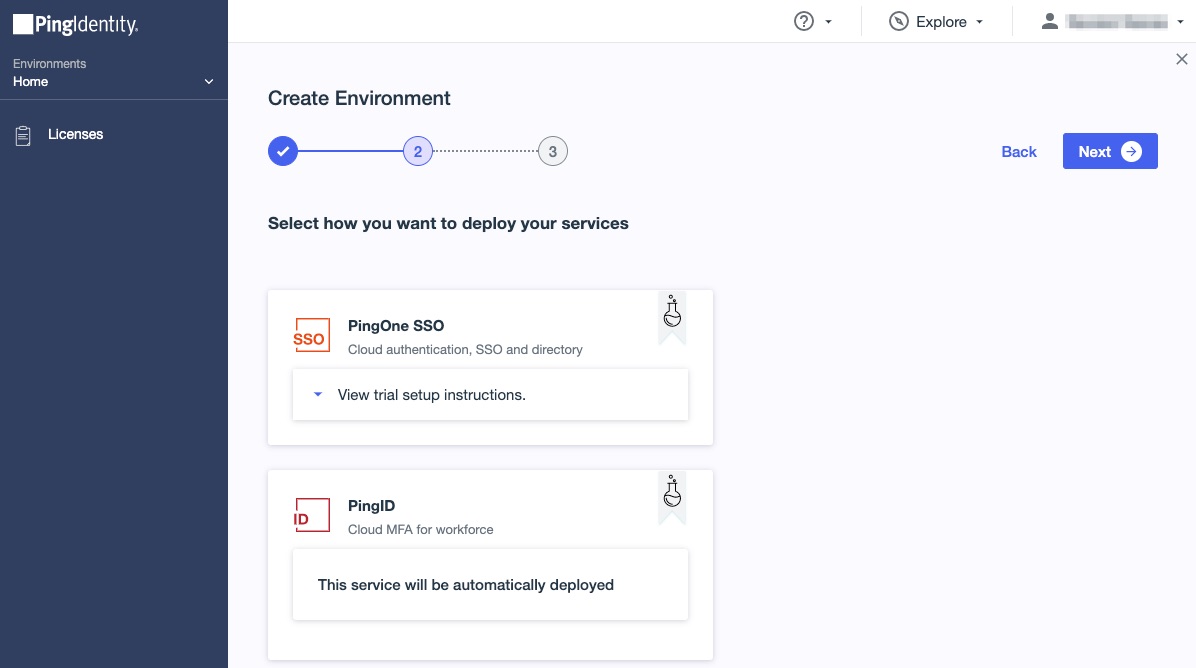
Task: Click the Explore compass icon
Action: click(x=899, y=21)
